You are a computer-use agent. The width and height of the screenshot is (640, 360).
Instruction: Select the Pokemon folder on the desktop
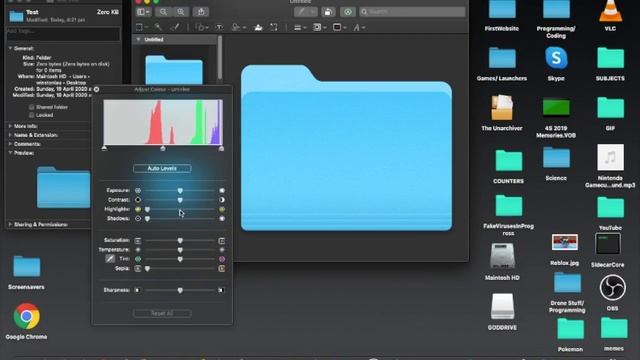[570, 329]
